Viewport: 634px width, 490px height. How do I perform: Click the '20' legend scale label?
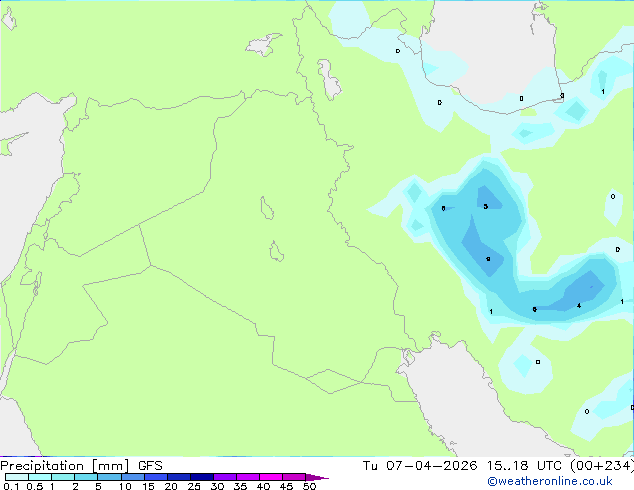click(171, 486)
